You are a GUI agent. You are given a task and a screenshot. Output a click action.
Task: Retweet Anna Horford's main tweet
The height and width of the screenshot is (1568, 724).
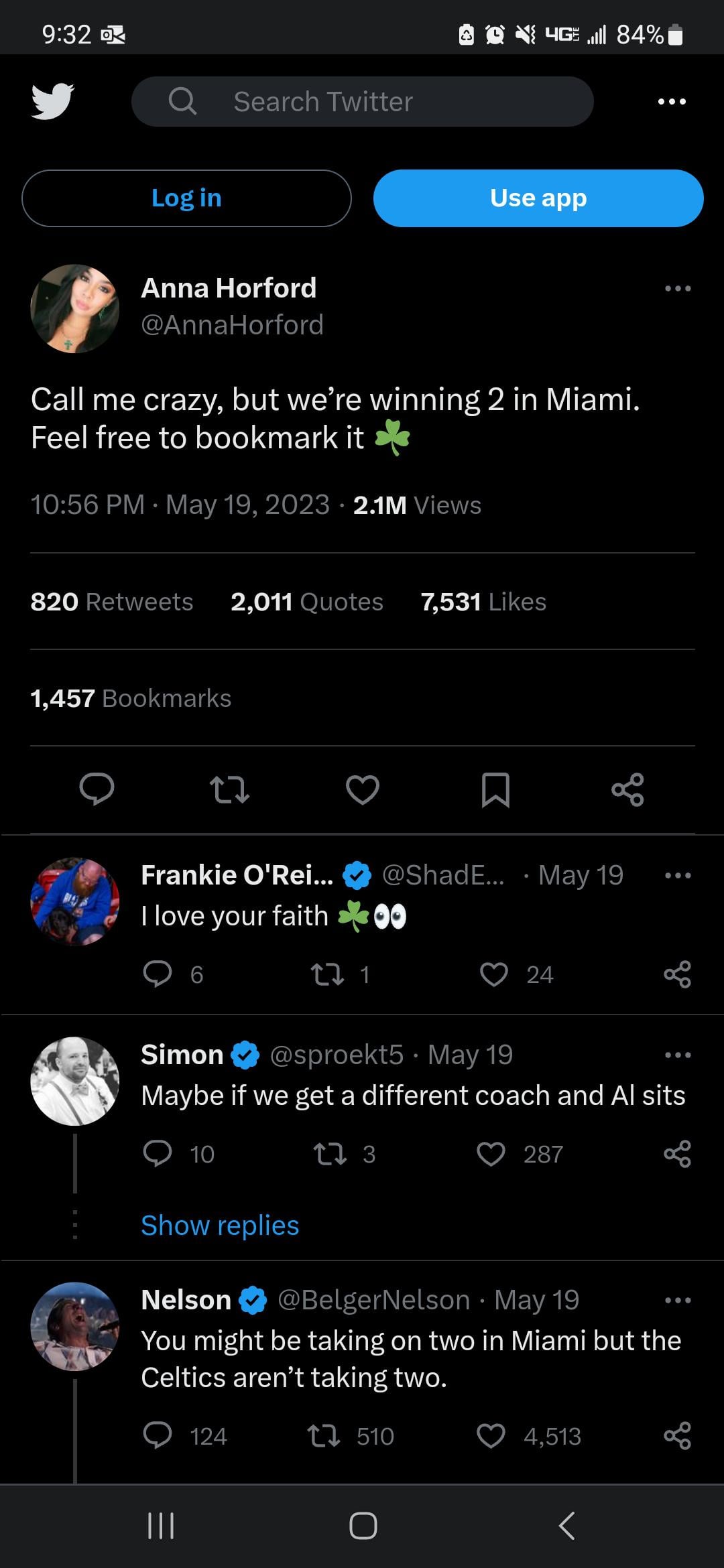229,789
